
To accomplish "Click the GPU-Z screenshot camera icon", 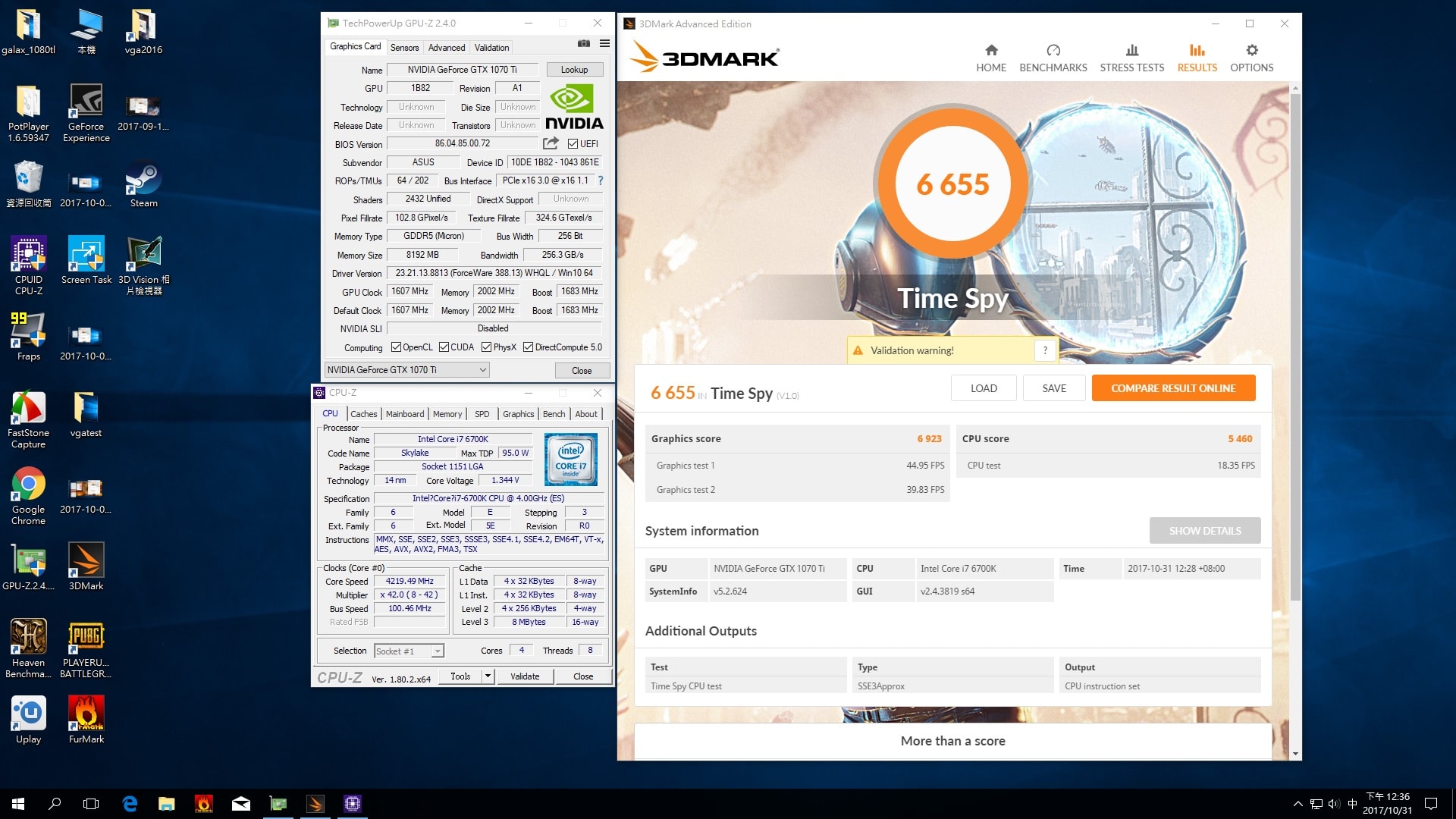I will 583,43.
